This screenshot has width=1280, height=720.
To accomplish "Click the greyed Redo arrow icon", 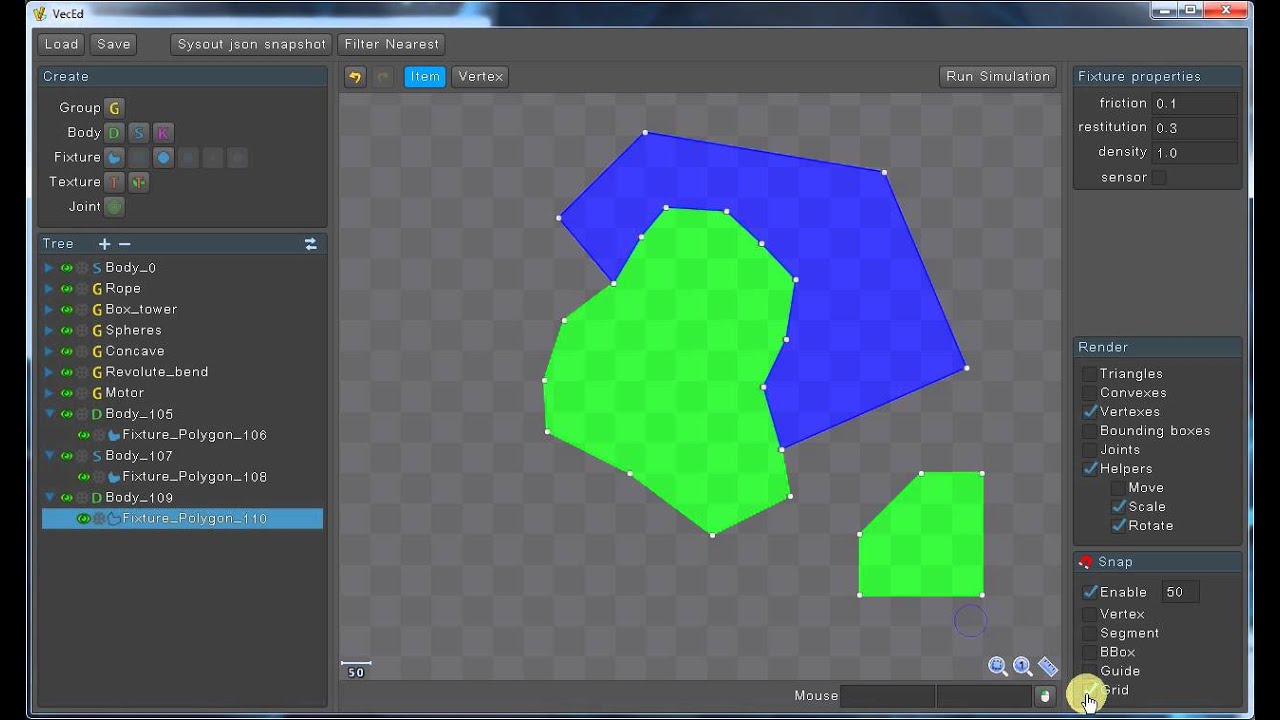I will click(x=382, y=77).
